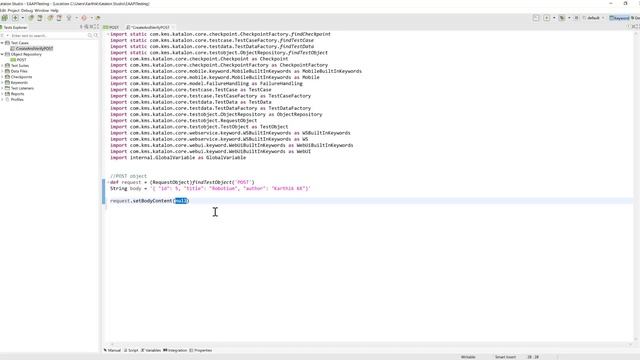The image size is (640, 360).
Task: Open the Integration view tab at bottom
Action: [x=175, y=350]
